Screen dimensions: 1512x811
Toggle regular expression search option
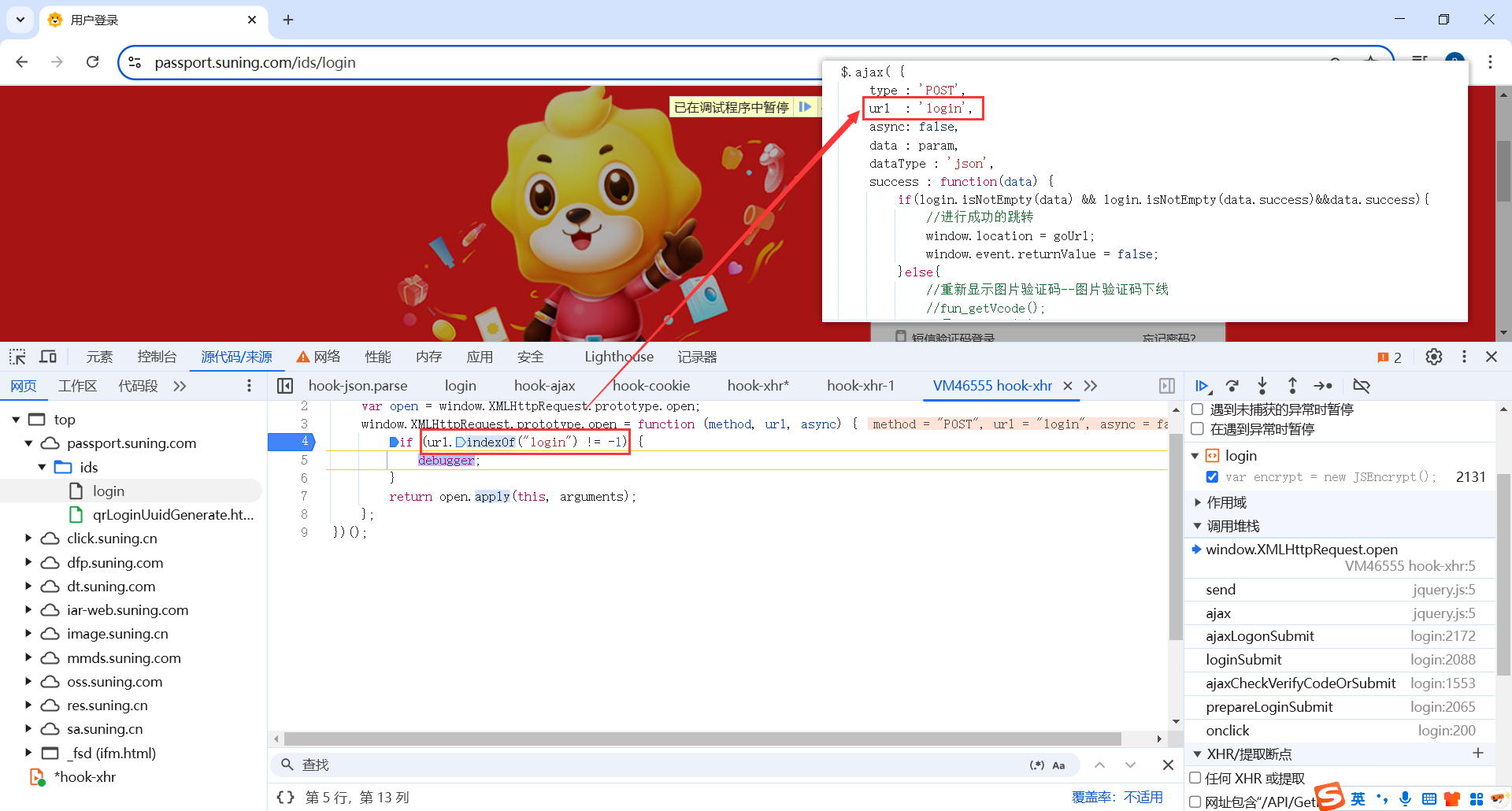pos(1037,765)
